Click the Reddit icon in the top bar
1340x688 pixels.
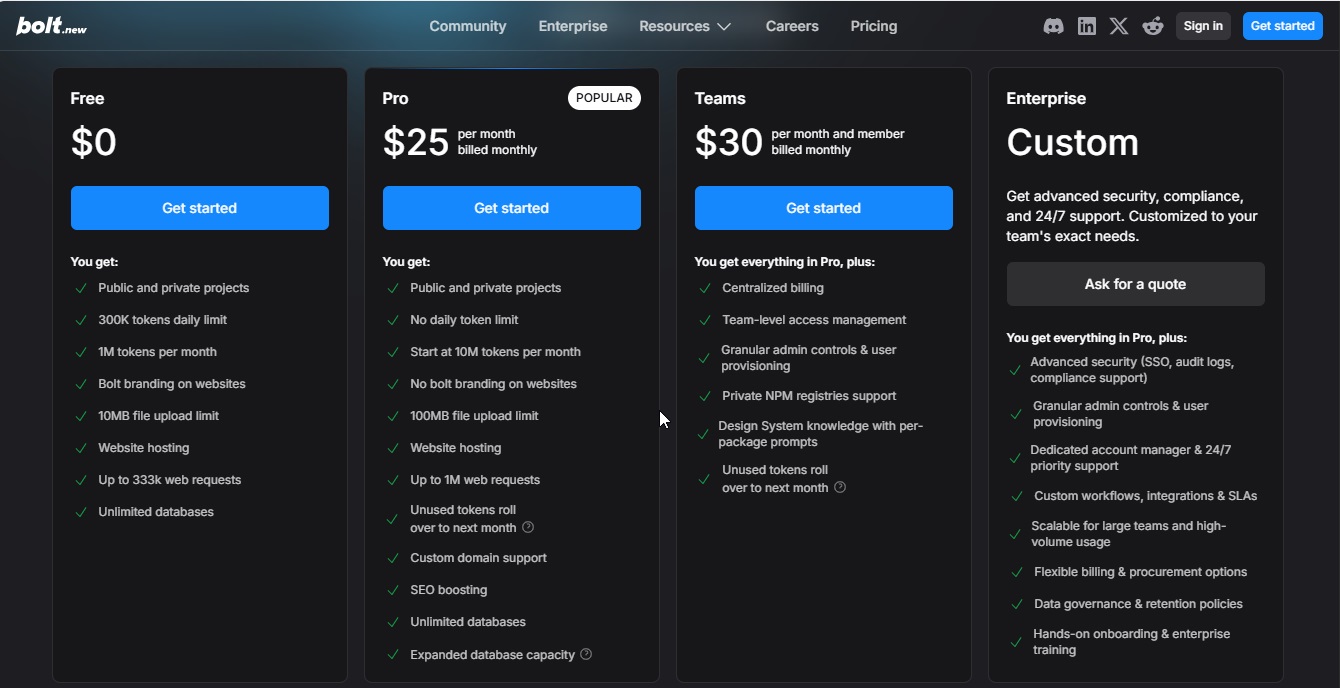click(x=1153, y=25)
